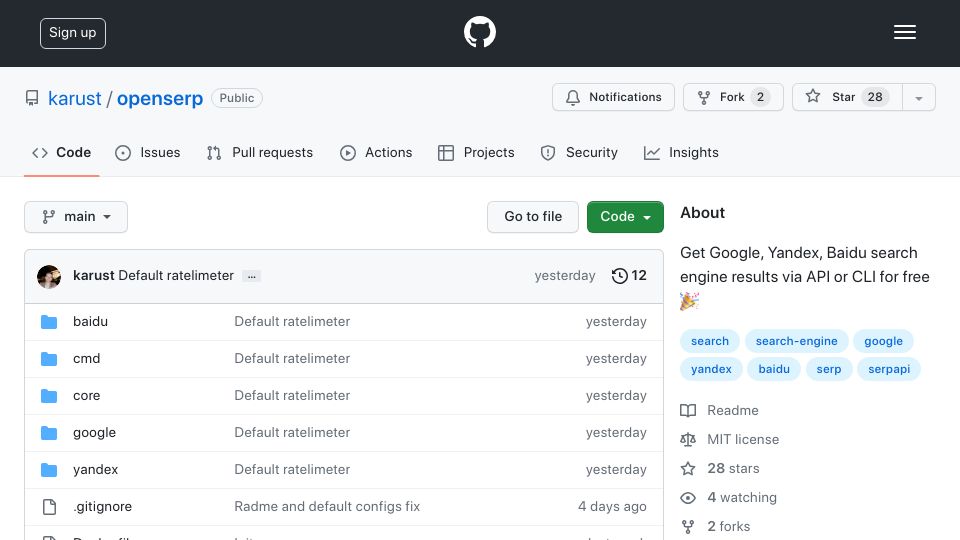Click the cmd folder icon
Screen dimensions: 960x540
point(49,359)
